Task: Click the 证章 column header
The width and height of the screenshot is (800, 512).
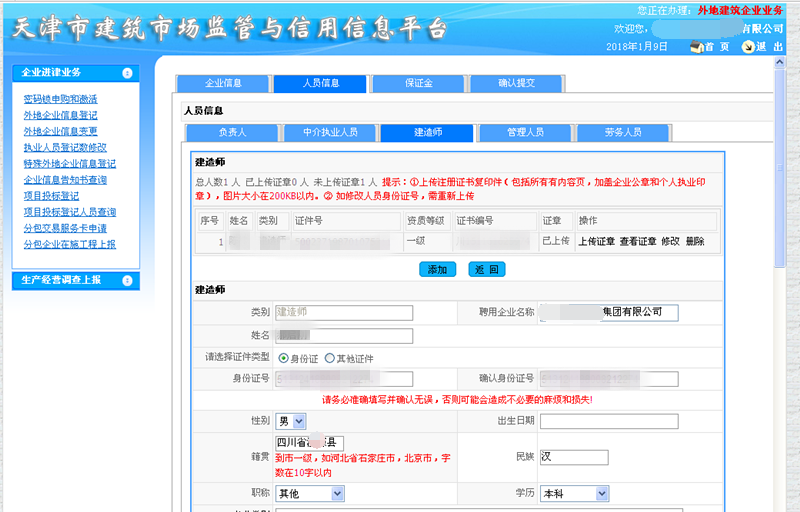Action: click(x=556, y=221)
